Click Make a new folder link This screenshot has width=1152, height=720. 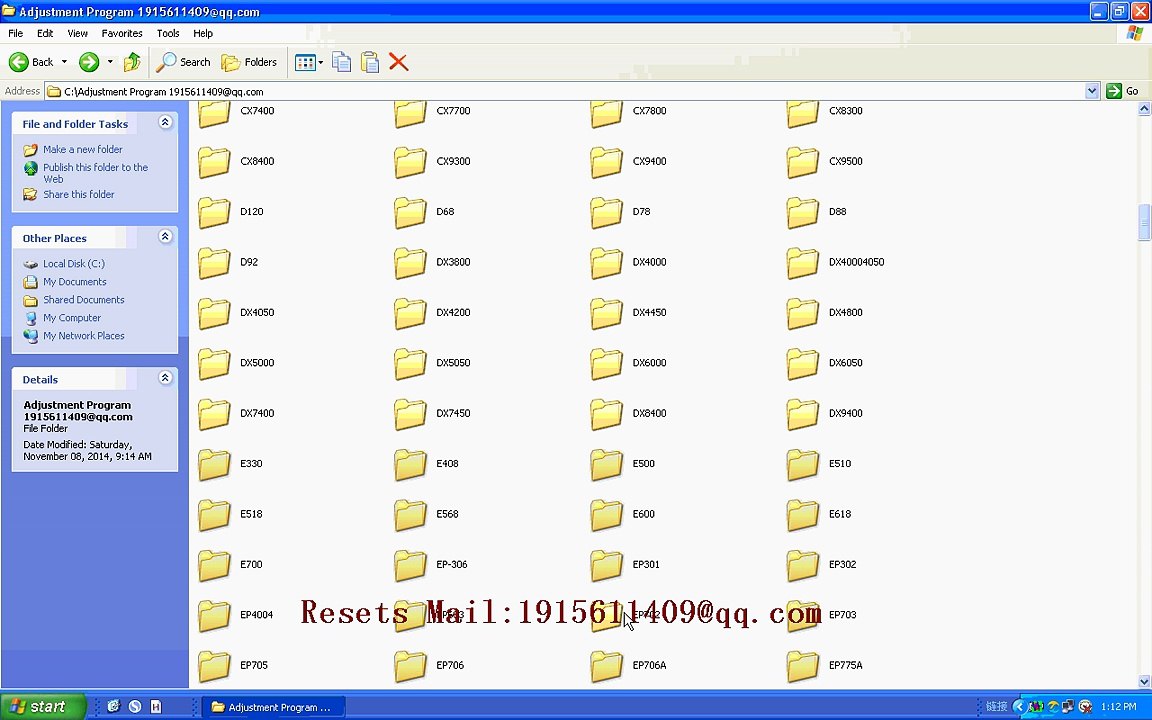pos(82,149)
